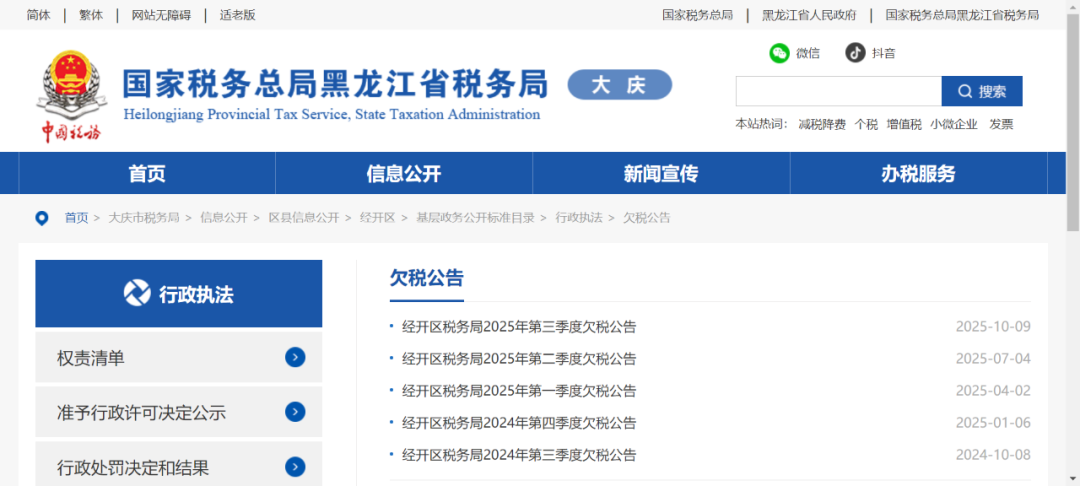The height and width of the screenshot is (486, 1080).
Task: Switch to 繁体 traditional Chinese version
Action: point(91,15)
